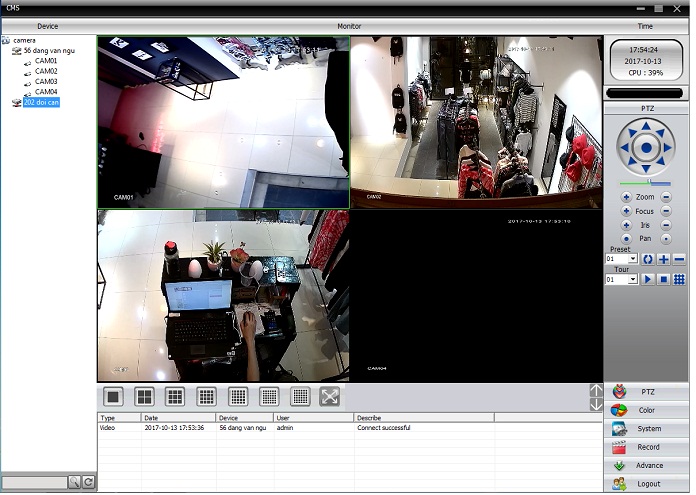Start the tour with play button

(647, 279)
